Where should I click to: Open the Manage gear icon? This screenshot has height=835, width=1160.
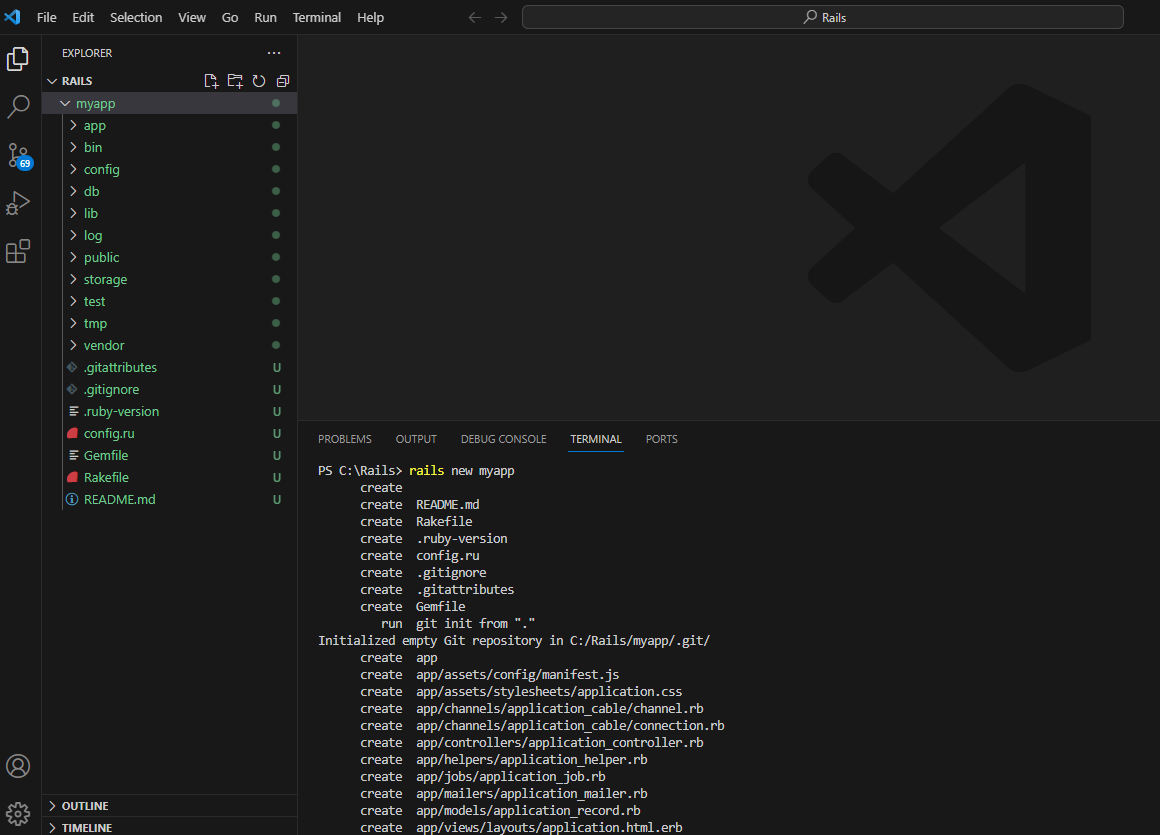point(18,814)
